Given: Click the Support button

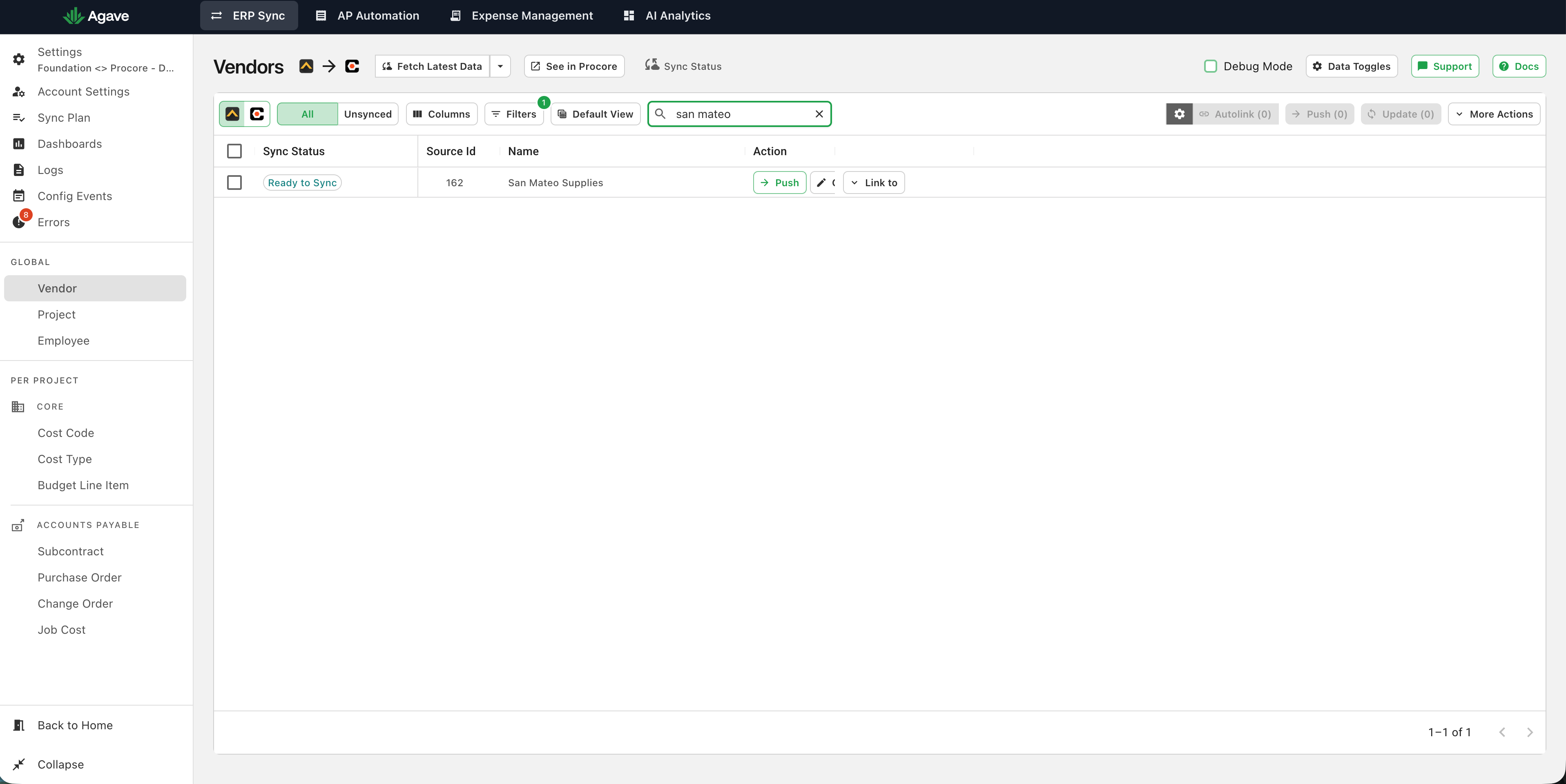Looking at the screenshot, I should (1444, 66).
